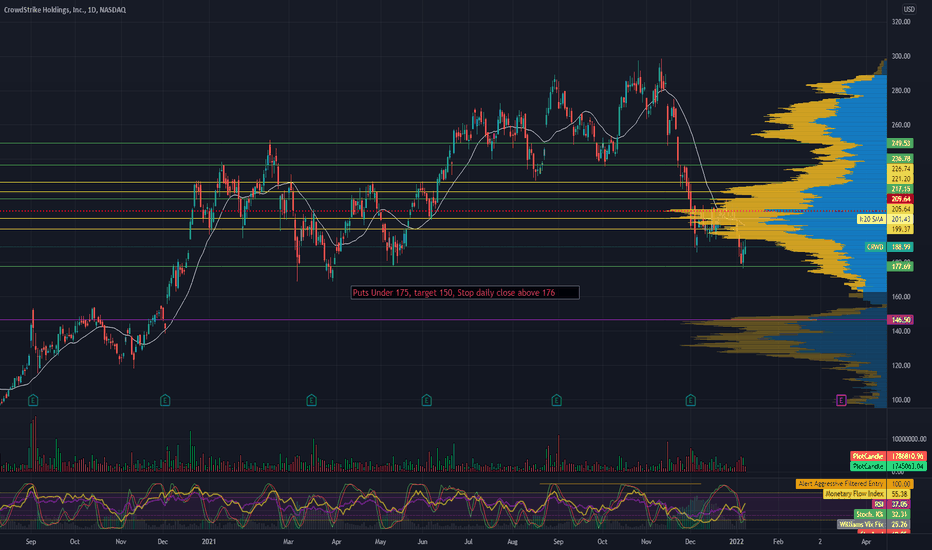The height and width of the screenshot is (550, 932).
Task: Click the 2021 label on time axis
Action: point(209,542)
